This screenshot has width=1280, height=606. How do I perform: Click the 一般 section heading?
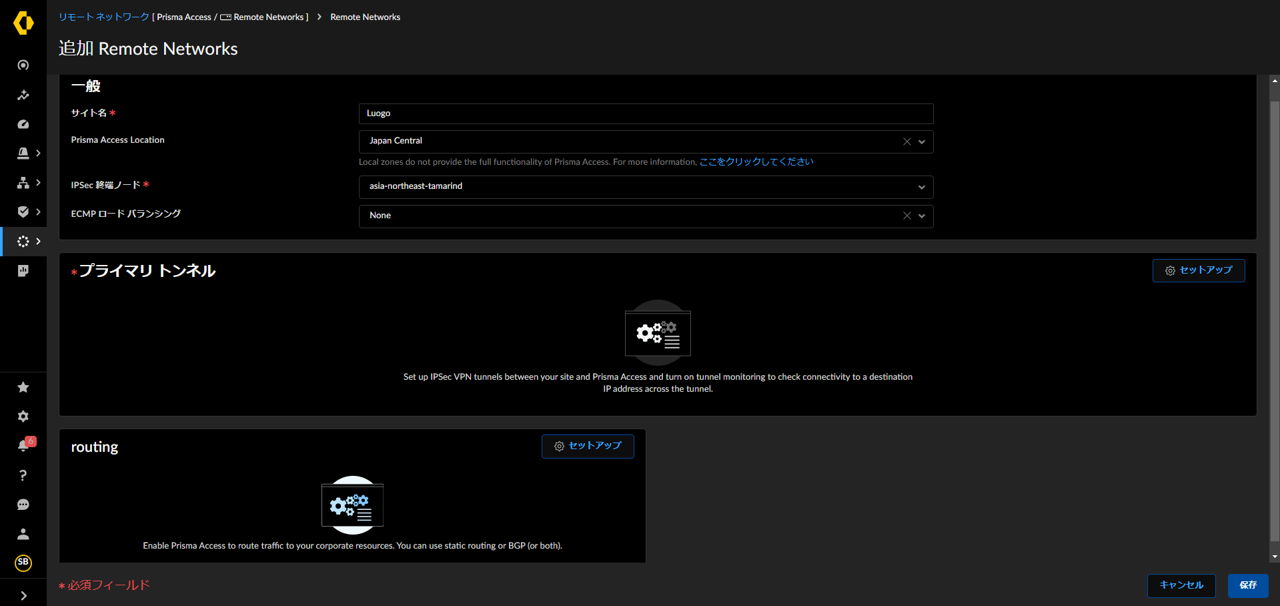86,86
